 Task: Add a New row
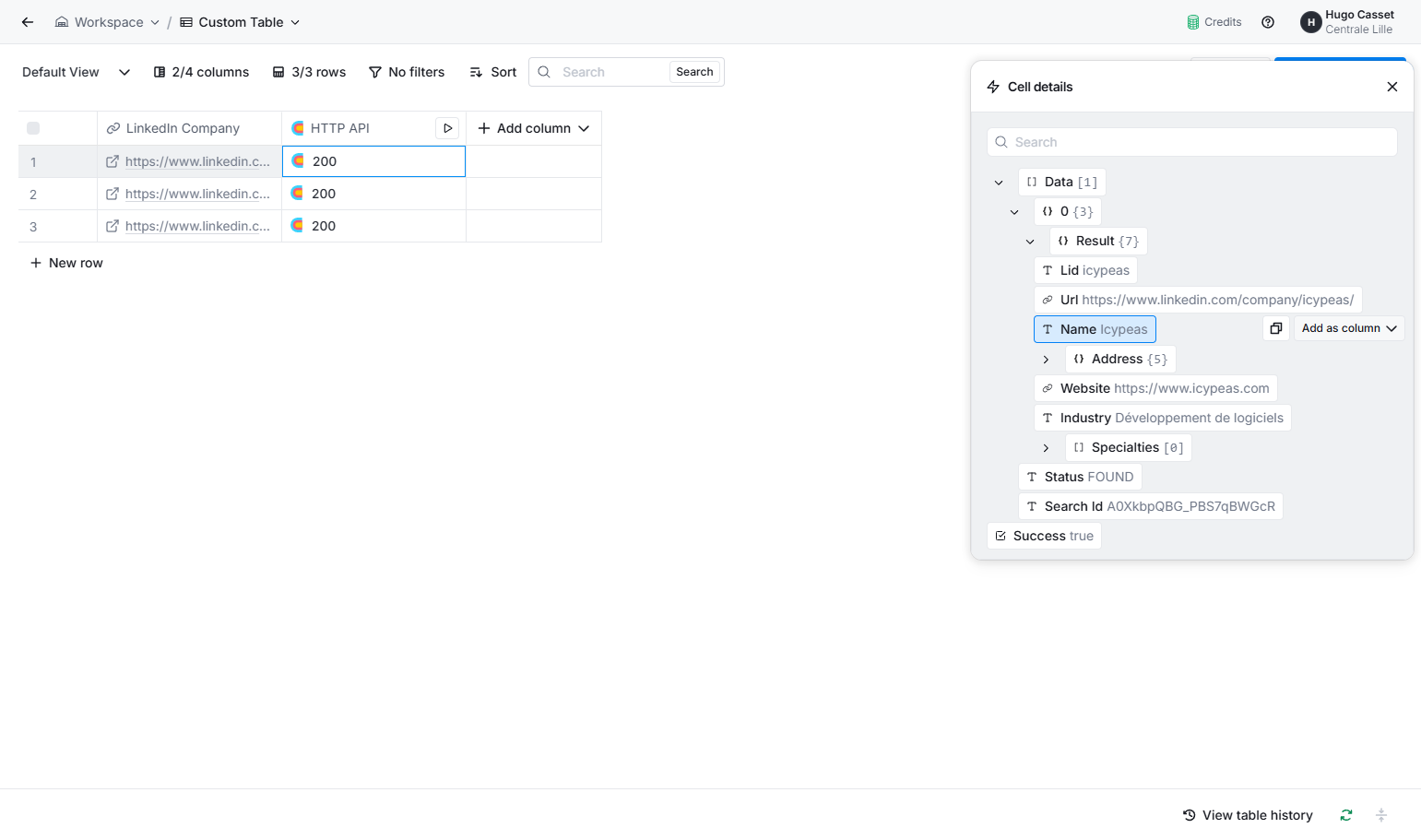(66, 263)
